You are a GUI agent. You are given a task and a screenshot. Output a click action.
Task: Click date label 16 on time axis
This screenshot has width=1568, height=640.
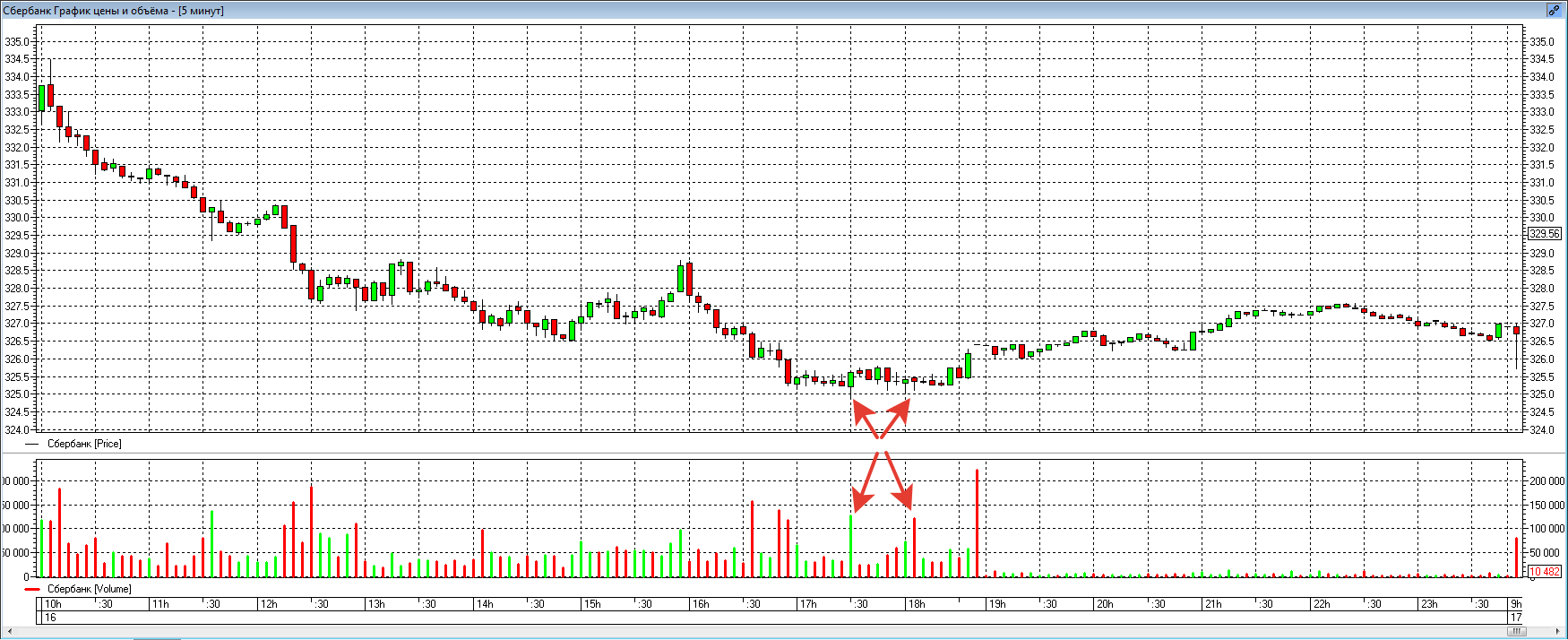(x=50, y=618)
